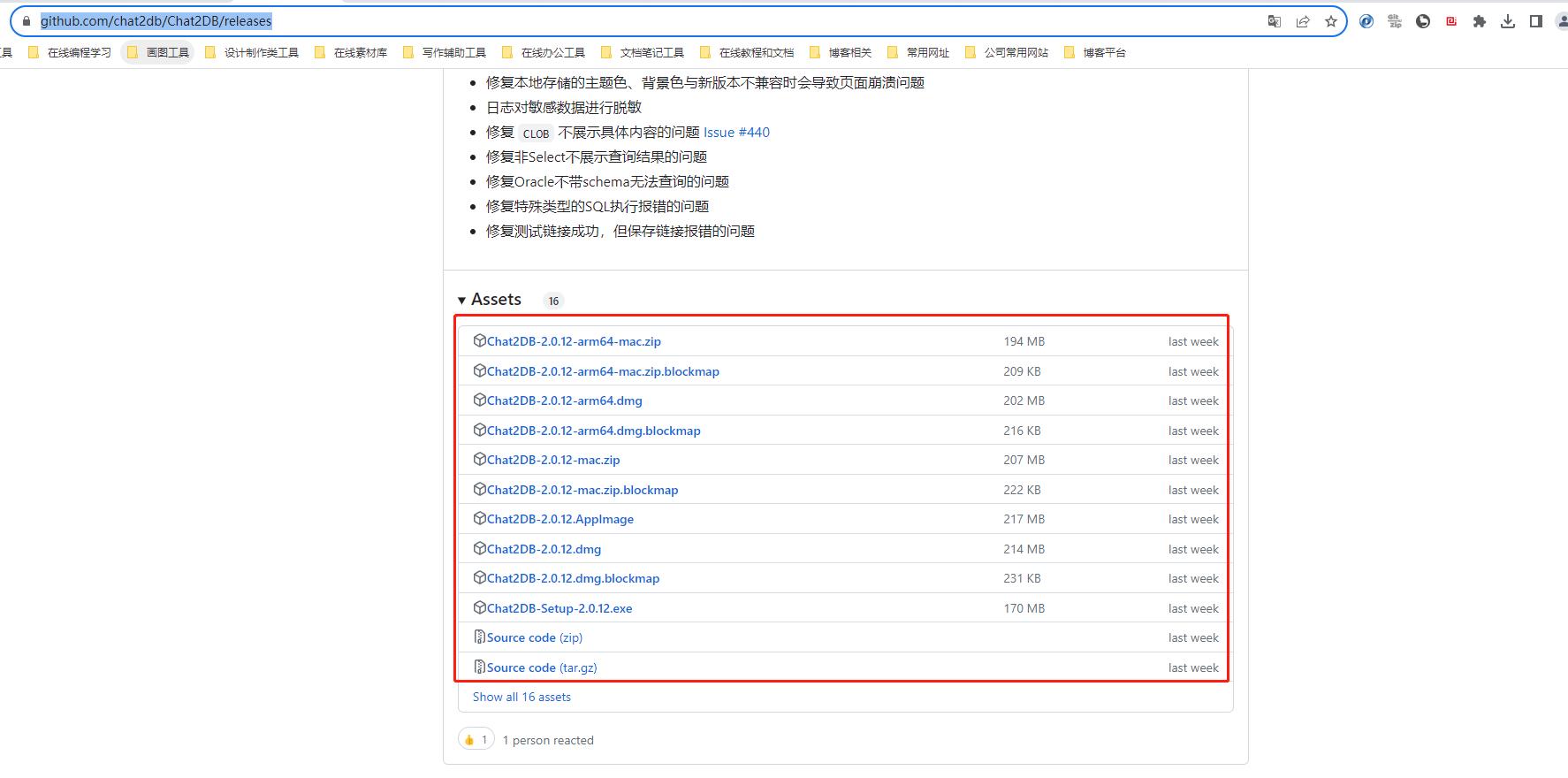Screen dimensions: 1568x778
Task: Download Chat2DB-2.0.12.AppImage
Action: 560,519
